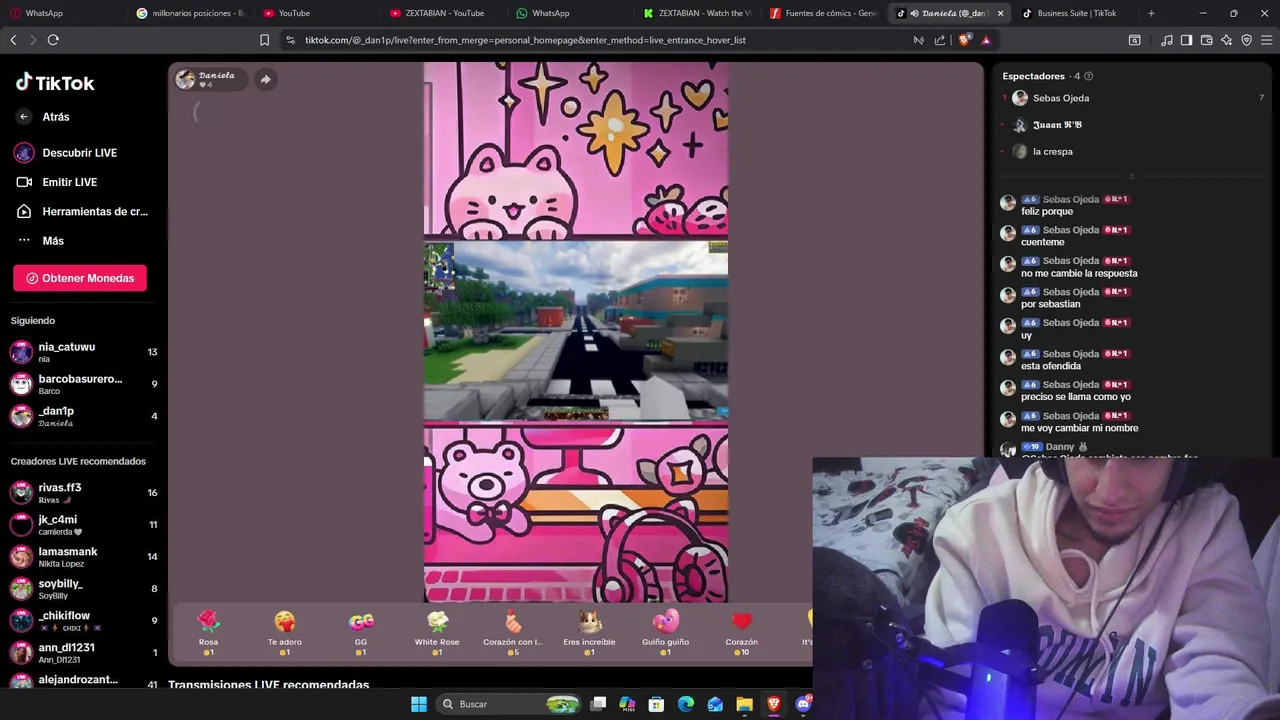Screen dimensions: 1280x720
Task: Open rivas.ff3 recommended live
Action: coord(82,493)
